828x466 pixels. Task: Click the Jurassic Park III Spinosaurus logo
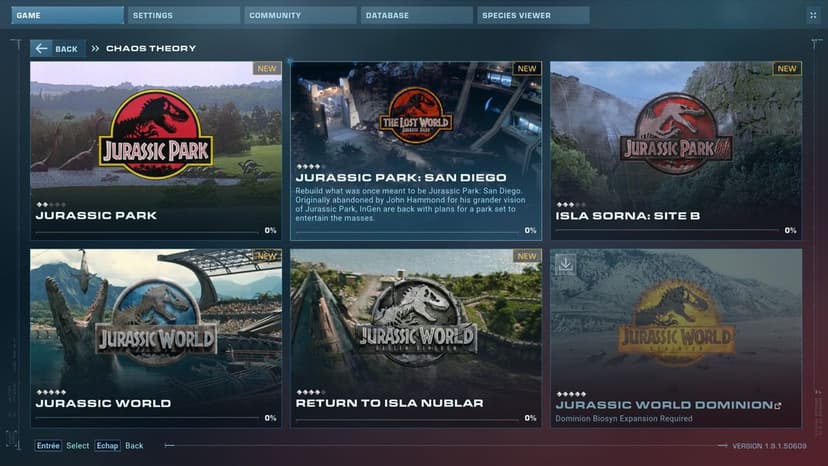click(x=676, y=134)
